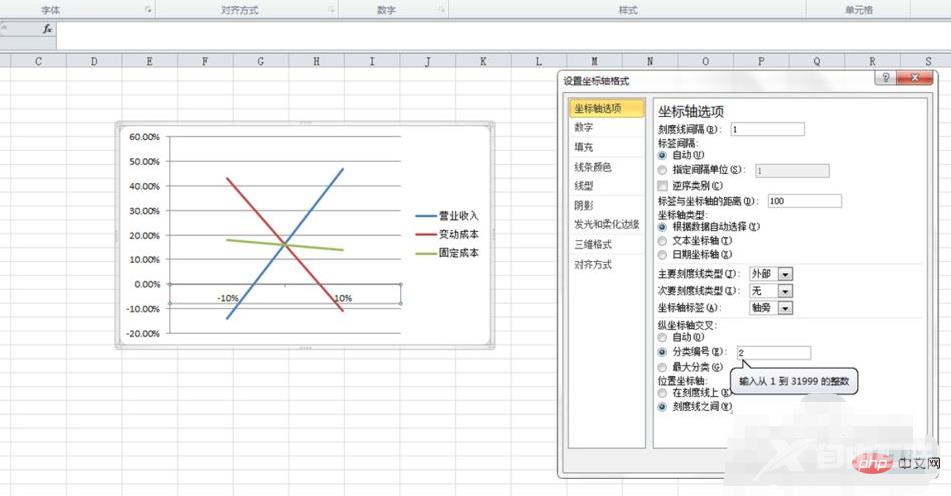
Task: Open the 线条颜色 category
Action: (x=592, y=167)
